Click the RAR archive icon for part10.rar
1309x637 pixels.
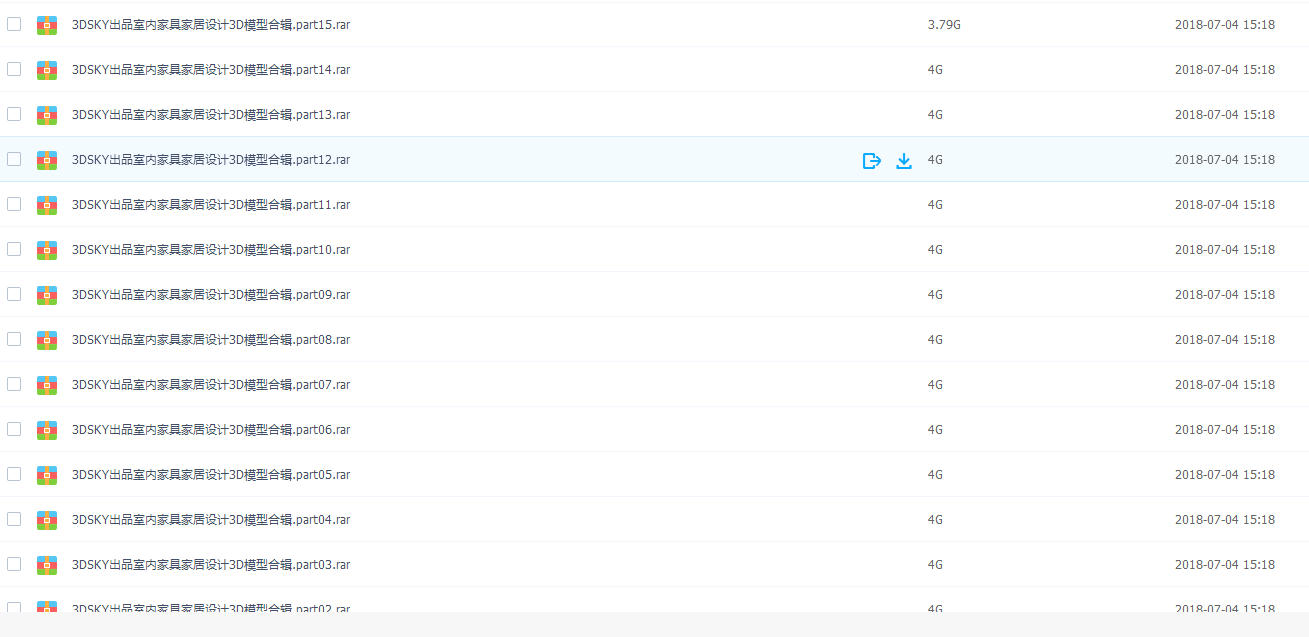[x=47, y=250]
